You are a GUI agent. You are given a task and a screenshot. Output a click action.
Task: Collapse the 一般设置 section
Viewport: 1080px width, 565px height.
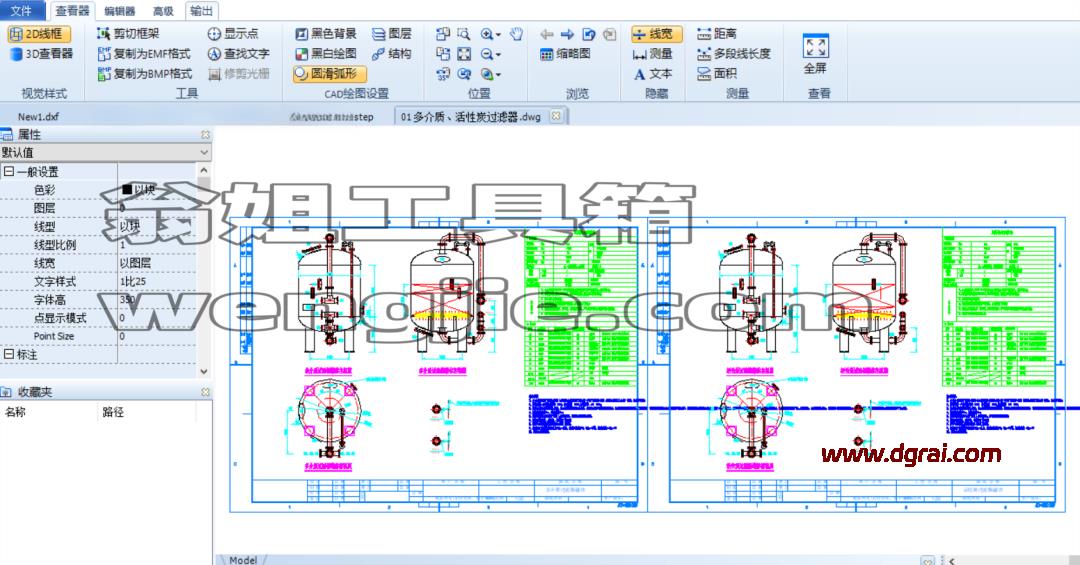9,172
